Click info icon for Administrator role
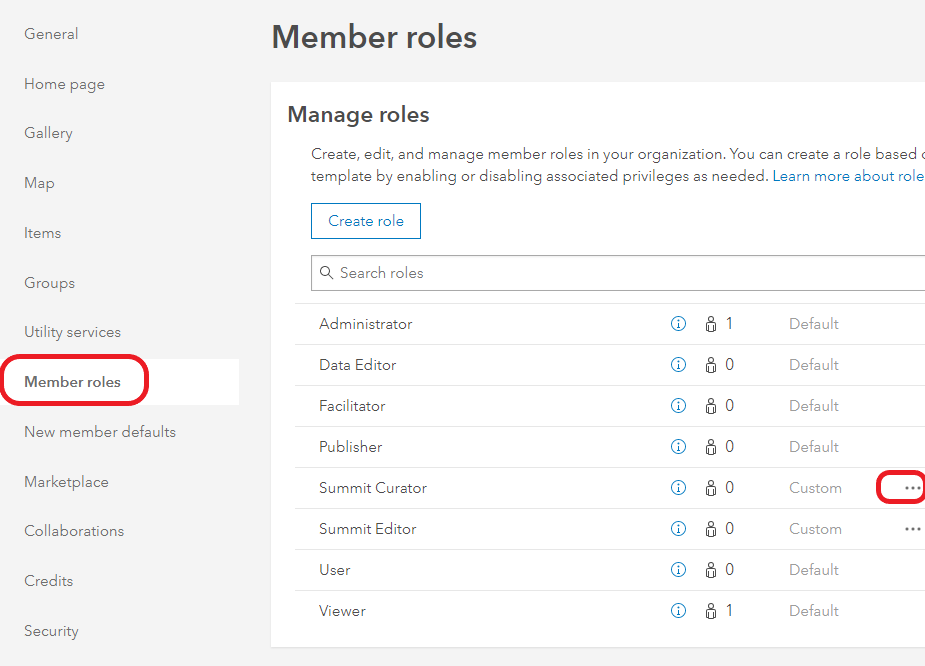The height and width of the screenshot is (666, 925). (x=678, y=324)
